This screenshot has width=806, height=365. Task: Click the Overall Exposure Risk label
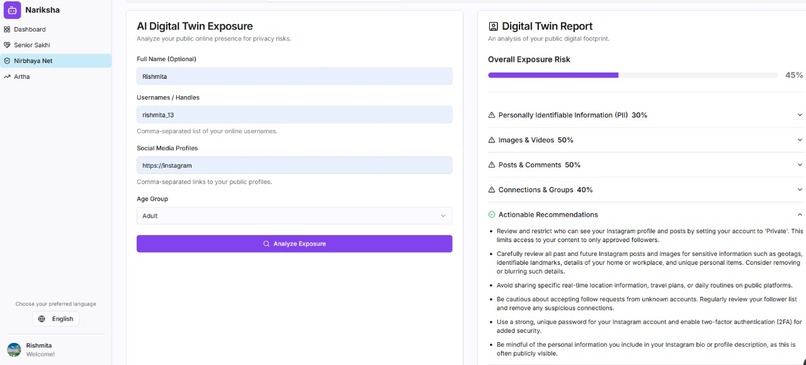pyautogui.click(x=529, y=60)
